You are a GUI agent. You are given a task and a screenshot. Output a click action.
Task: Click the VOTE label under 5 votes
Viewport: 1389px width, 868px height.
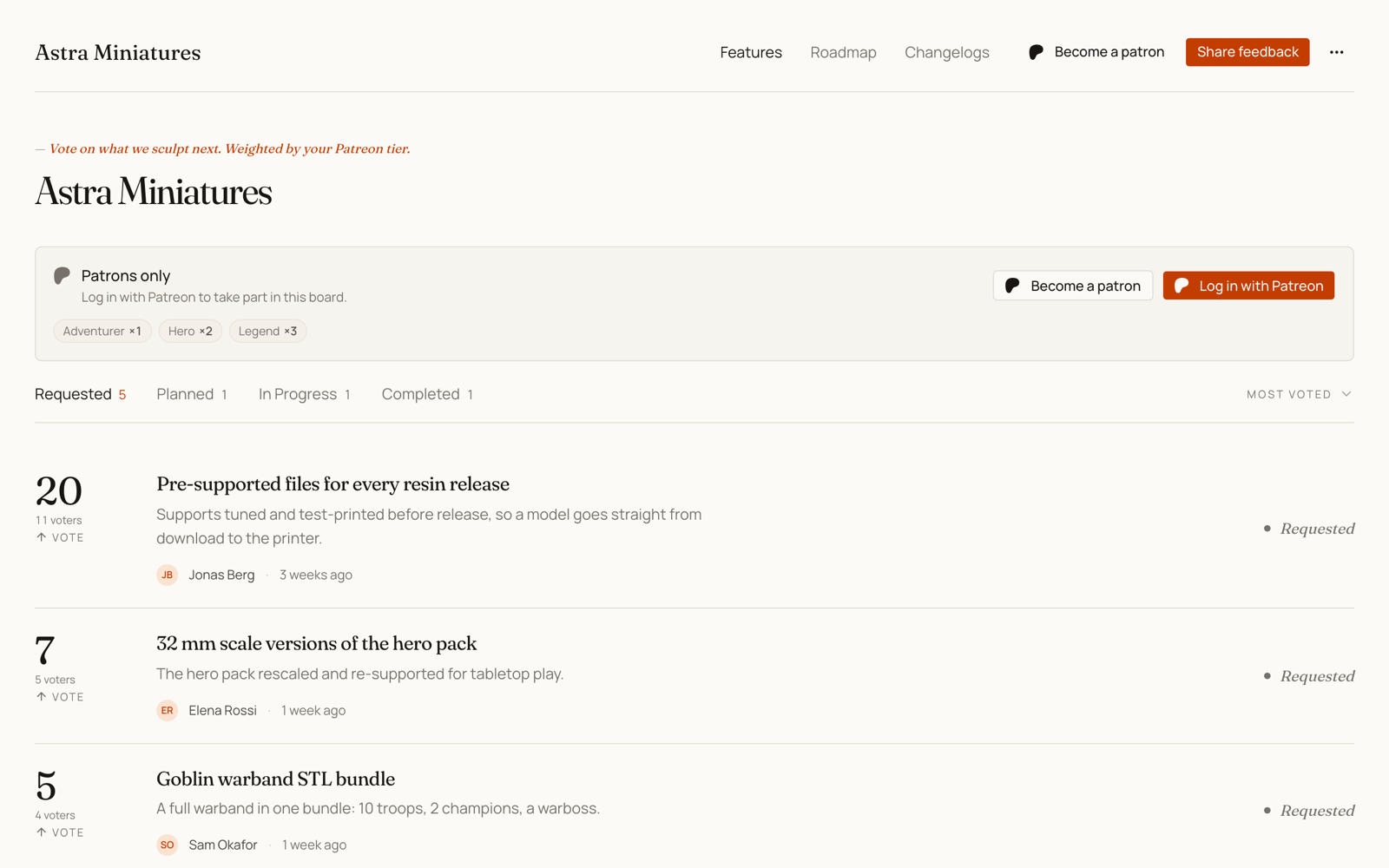pyautogui.click(x=68, y=832)
